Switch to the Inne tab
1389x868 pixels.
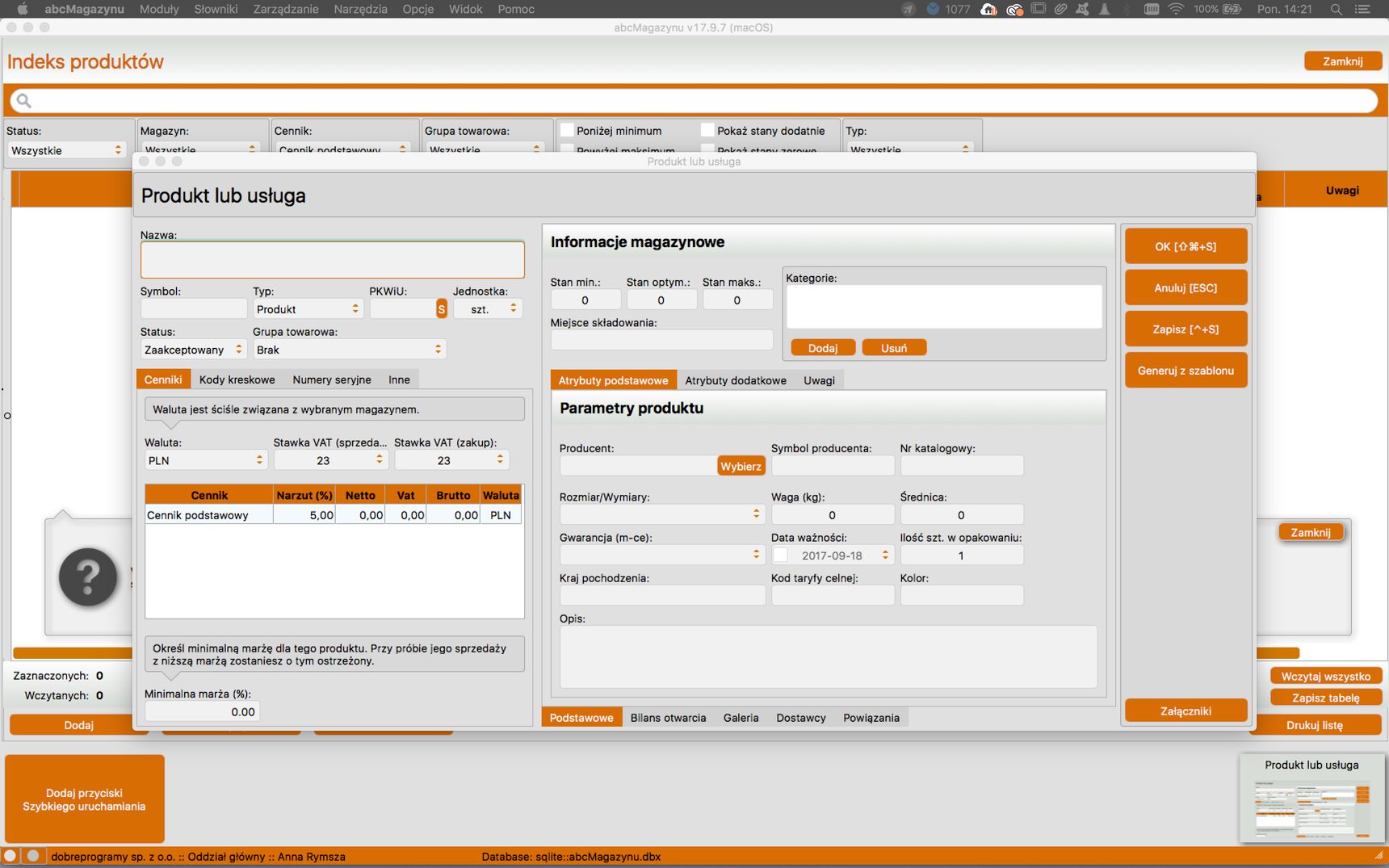[399, 379]
